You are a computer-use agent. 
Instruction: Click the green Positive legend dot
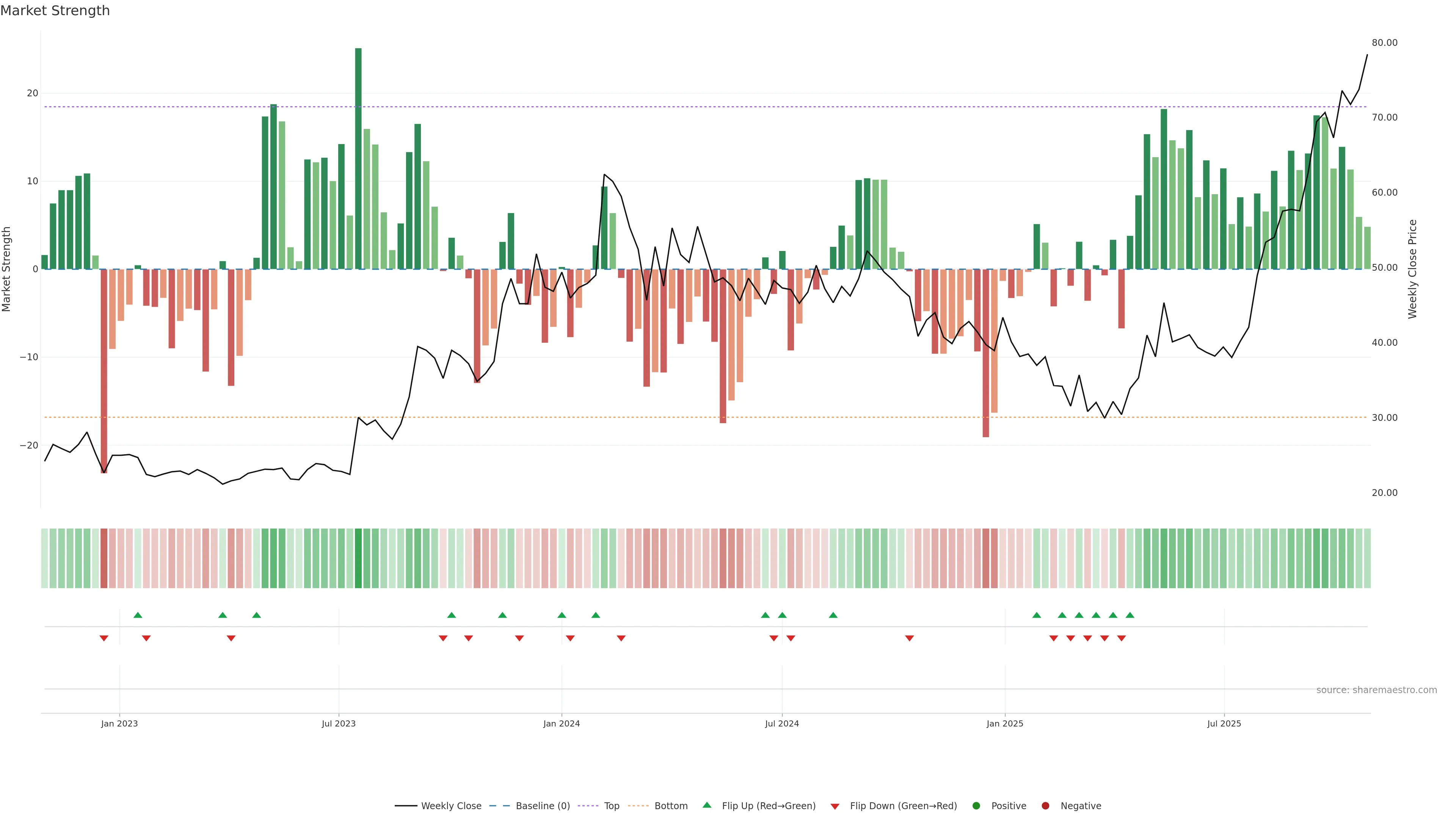(976, 806)
